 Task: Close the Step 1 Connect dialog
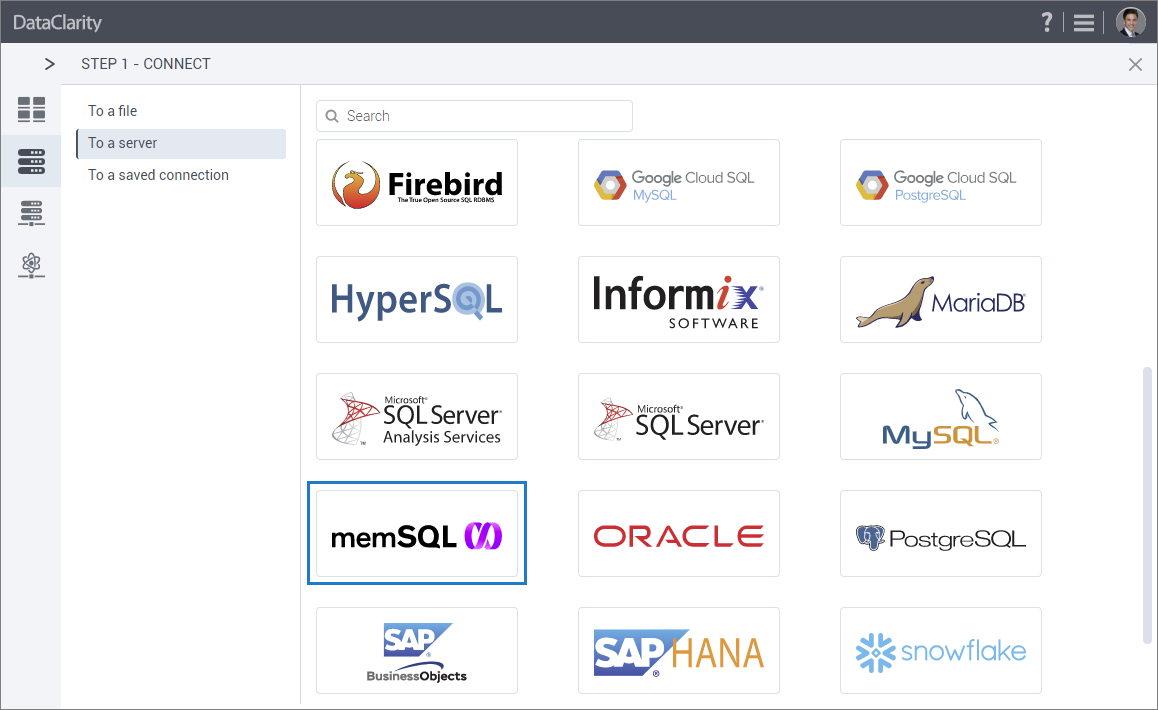(x=1135, y=64)
